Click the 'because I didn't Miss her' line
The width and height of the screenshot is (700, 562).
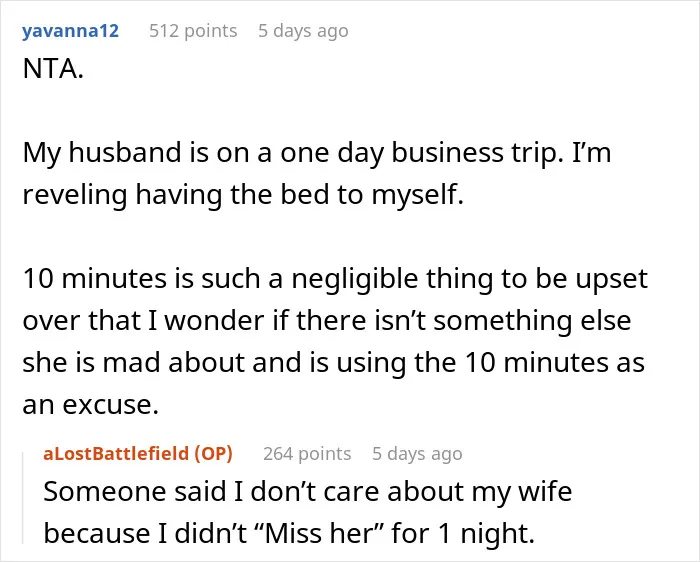(x=289, y=533)
